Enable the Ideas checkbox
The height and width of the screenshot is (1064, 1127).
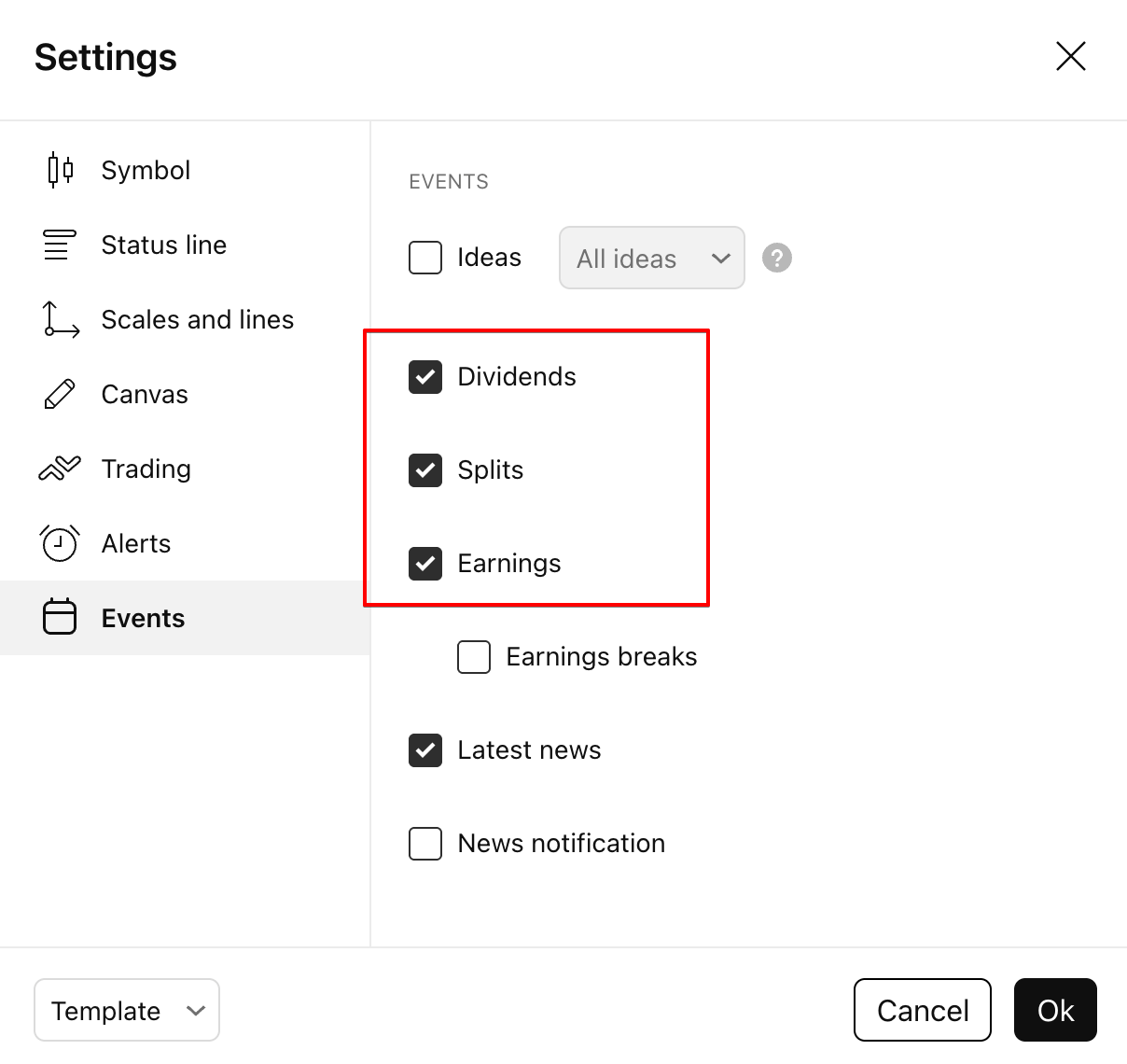coord(425,258)
